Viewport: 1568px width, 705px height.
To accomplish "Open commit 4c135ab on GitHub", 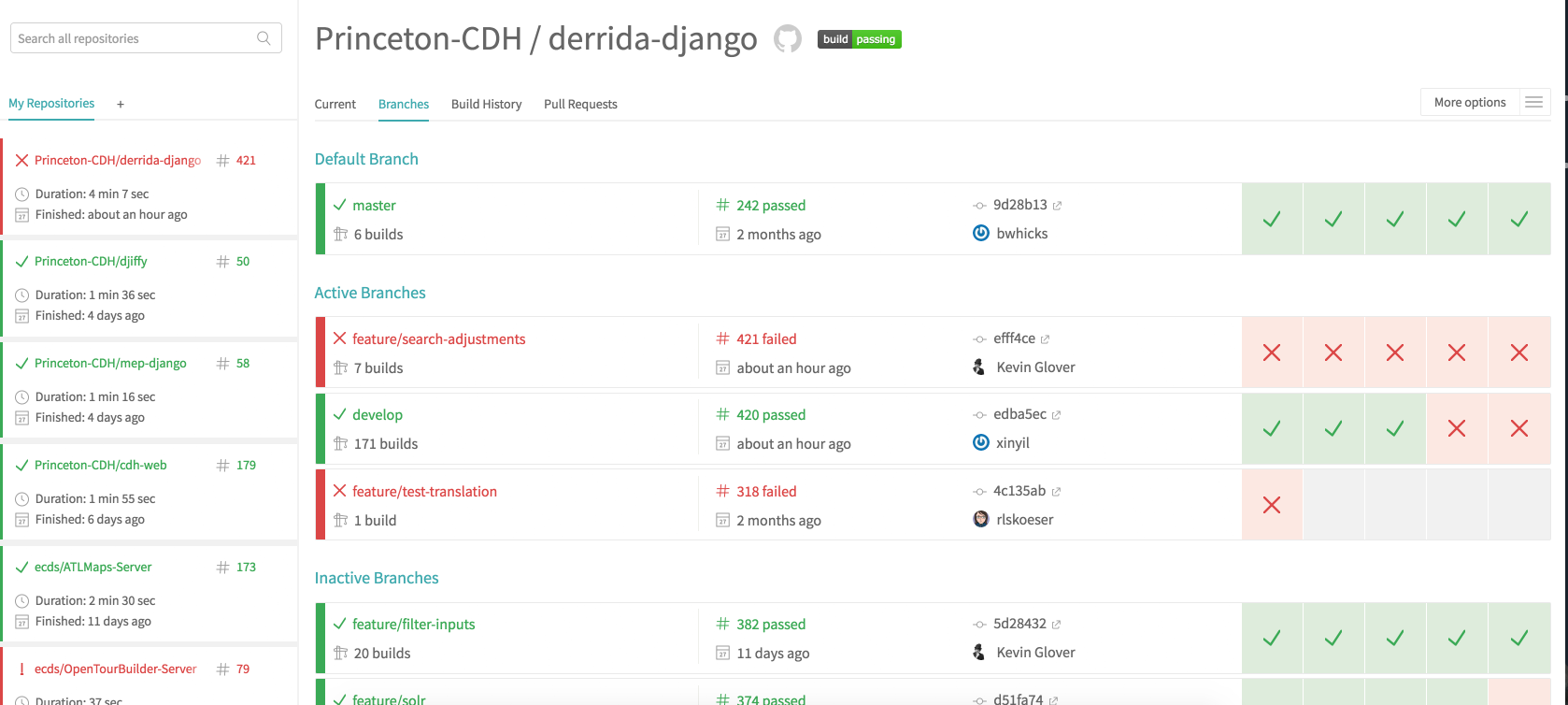I will coord(1027,491).
